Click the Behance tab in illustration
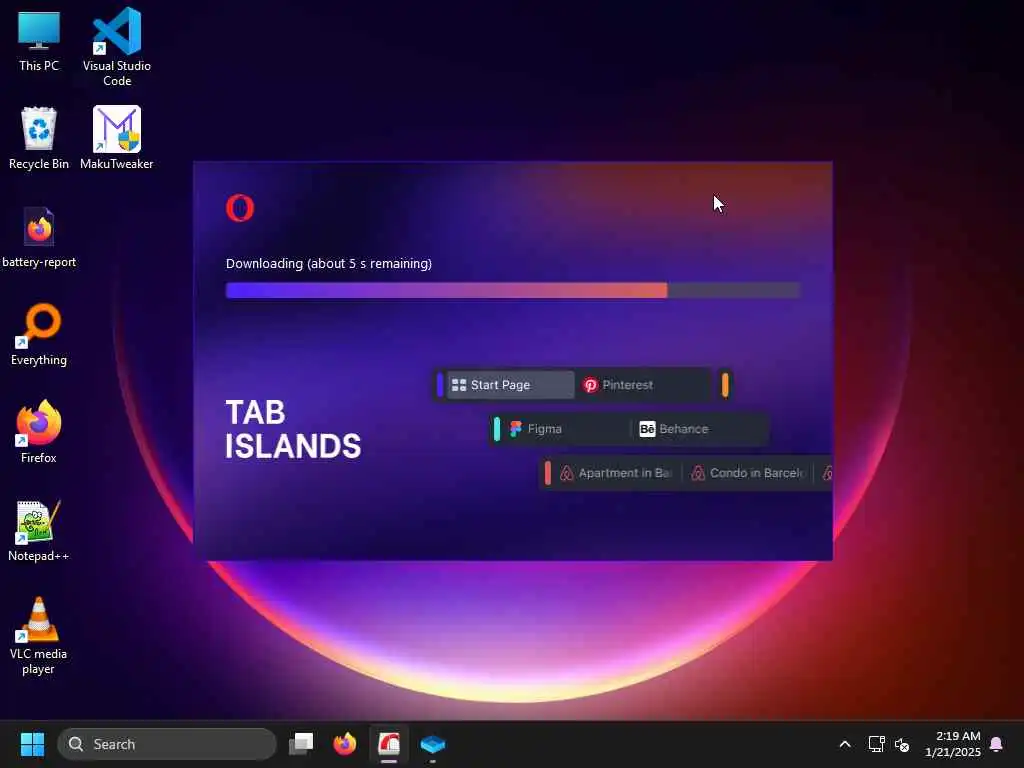 click(x=699, y=429)
